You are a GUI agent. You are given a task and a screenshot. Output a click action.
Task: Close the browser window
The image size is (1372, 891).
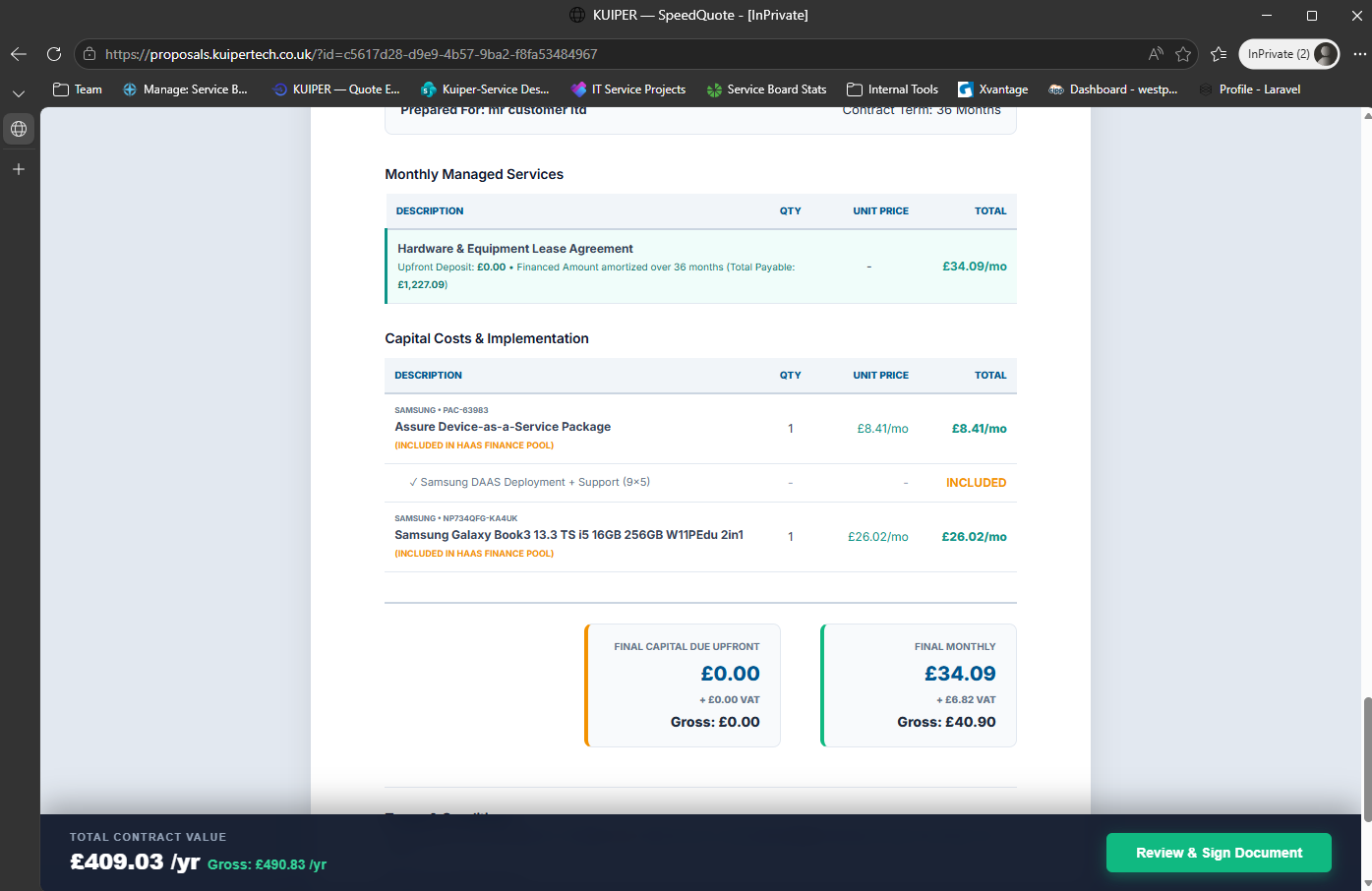[x=1357, y=15]
